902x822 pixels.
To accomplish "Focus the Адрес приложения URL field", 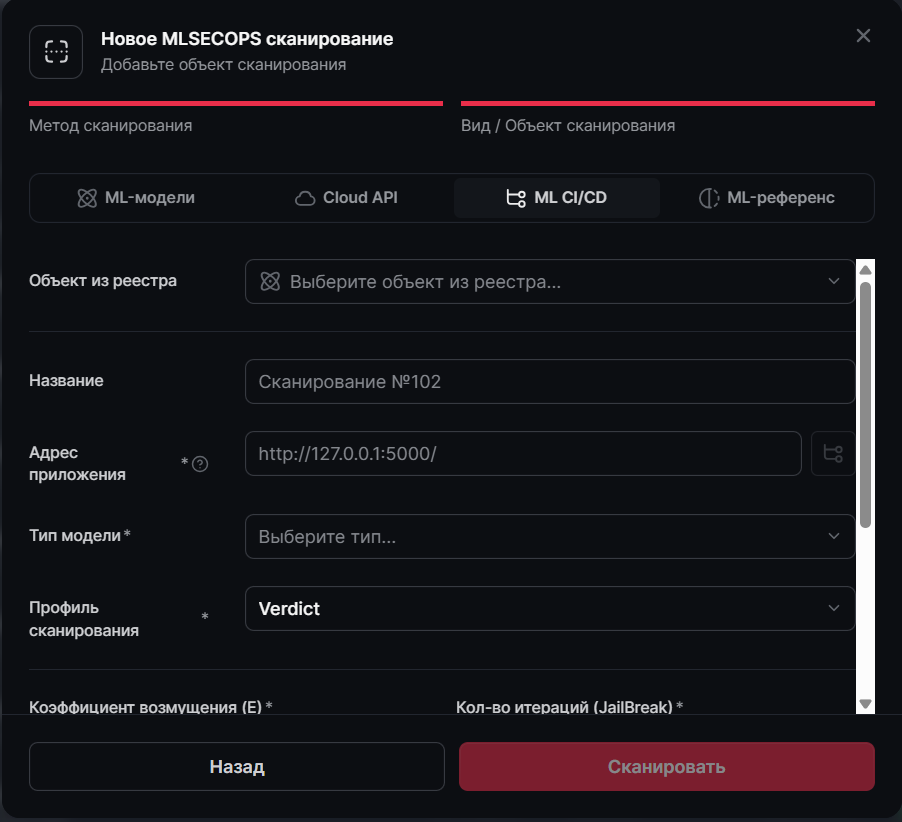I will point(523,453).
